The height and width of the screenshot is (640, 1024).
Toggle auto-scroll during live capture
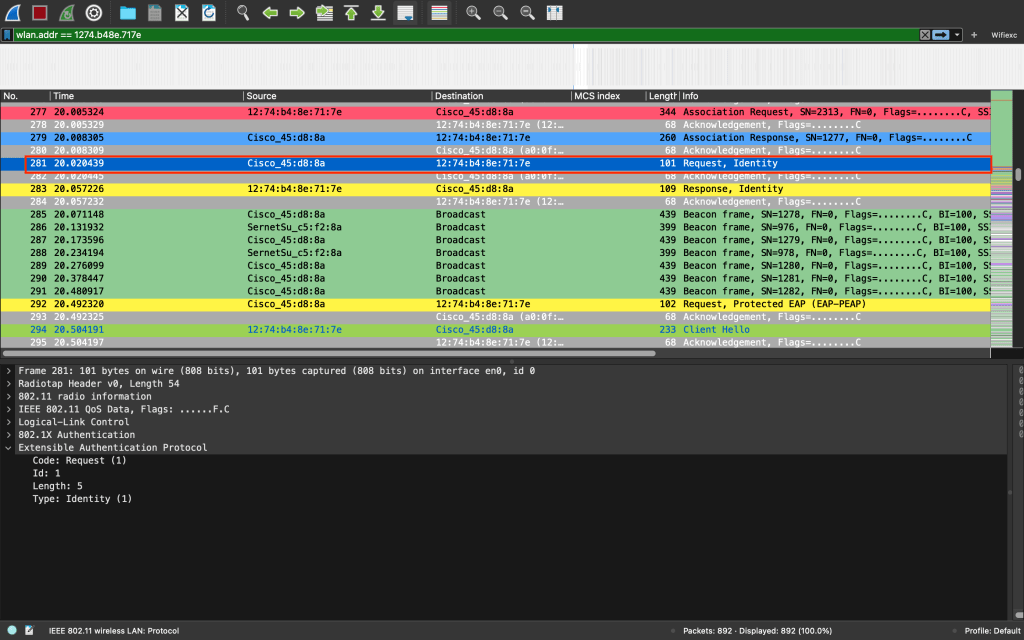click(x=405, y=13)
